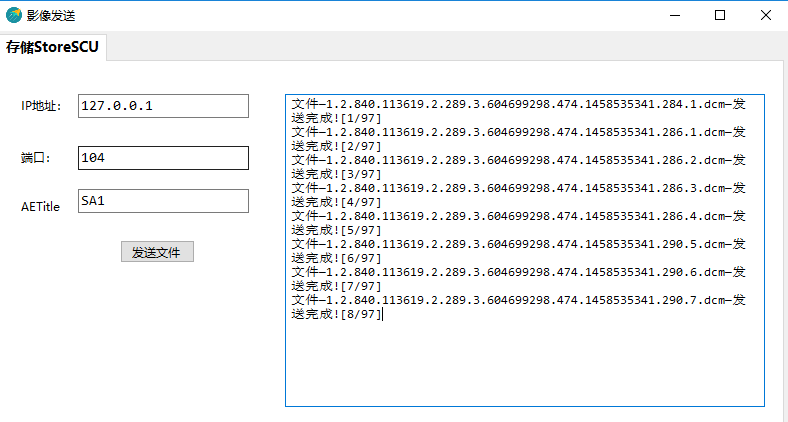
Task: Click the 端口 label
Action: [36, 158]
